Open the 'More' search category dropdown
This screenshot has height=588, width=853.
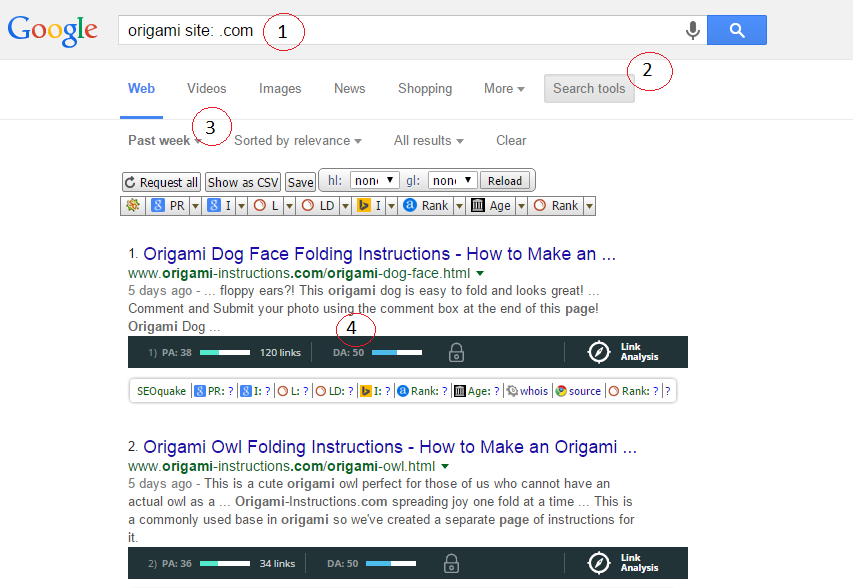click(x=504, y=88)
